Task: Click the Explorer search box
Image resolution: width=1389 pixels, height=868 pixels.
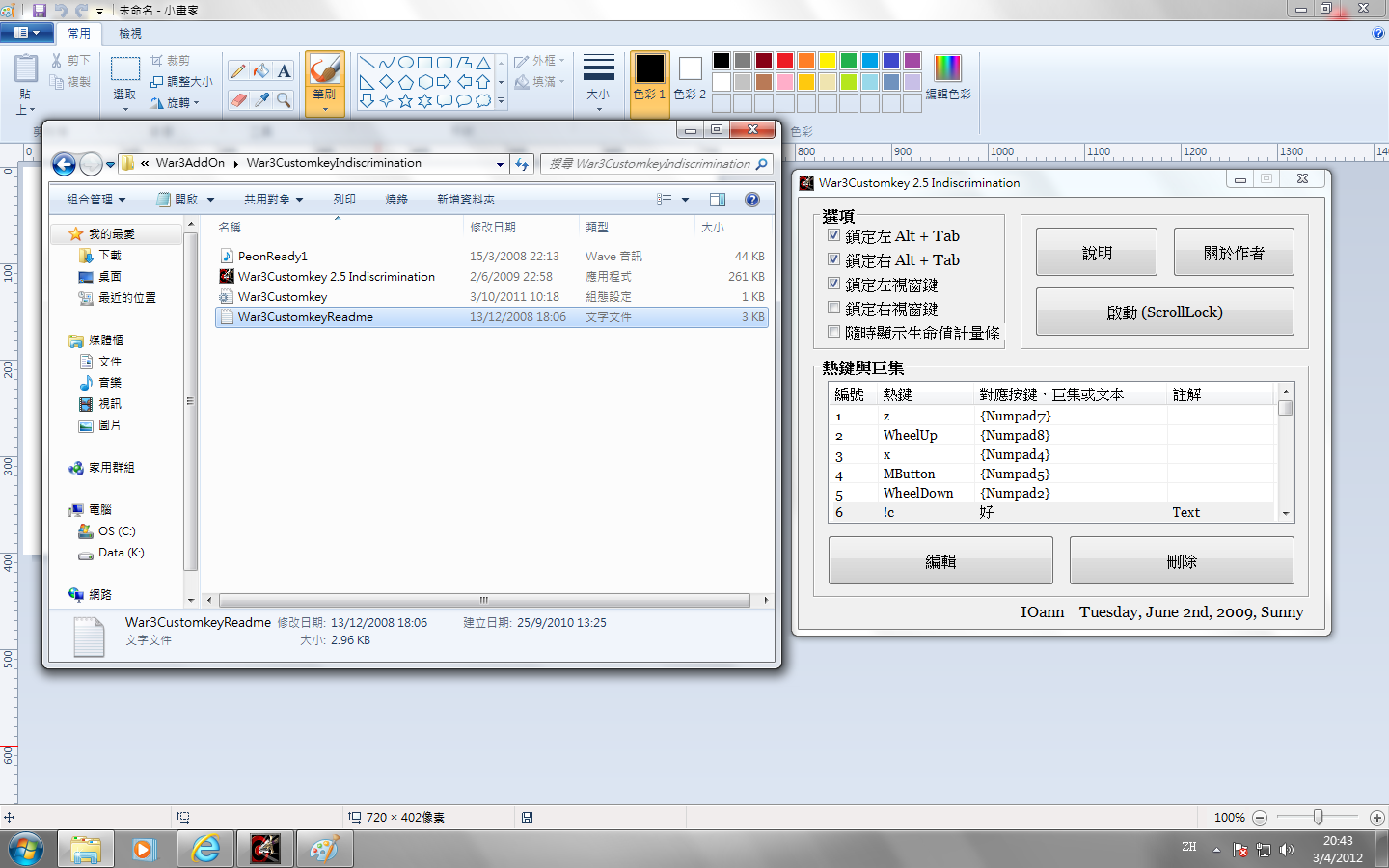Action: (658, 164)
